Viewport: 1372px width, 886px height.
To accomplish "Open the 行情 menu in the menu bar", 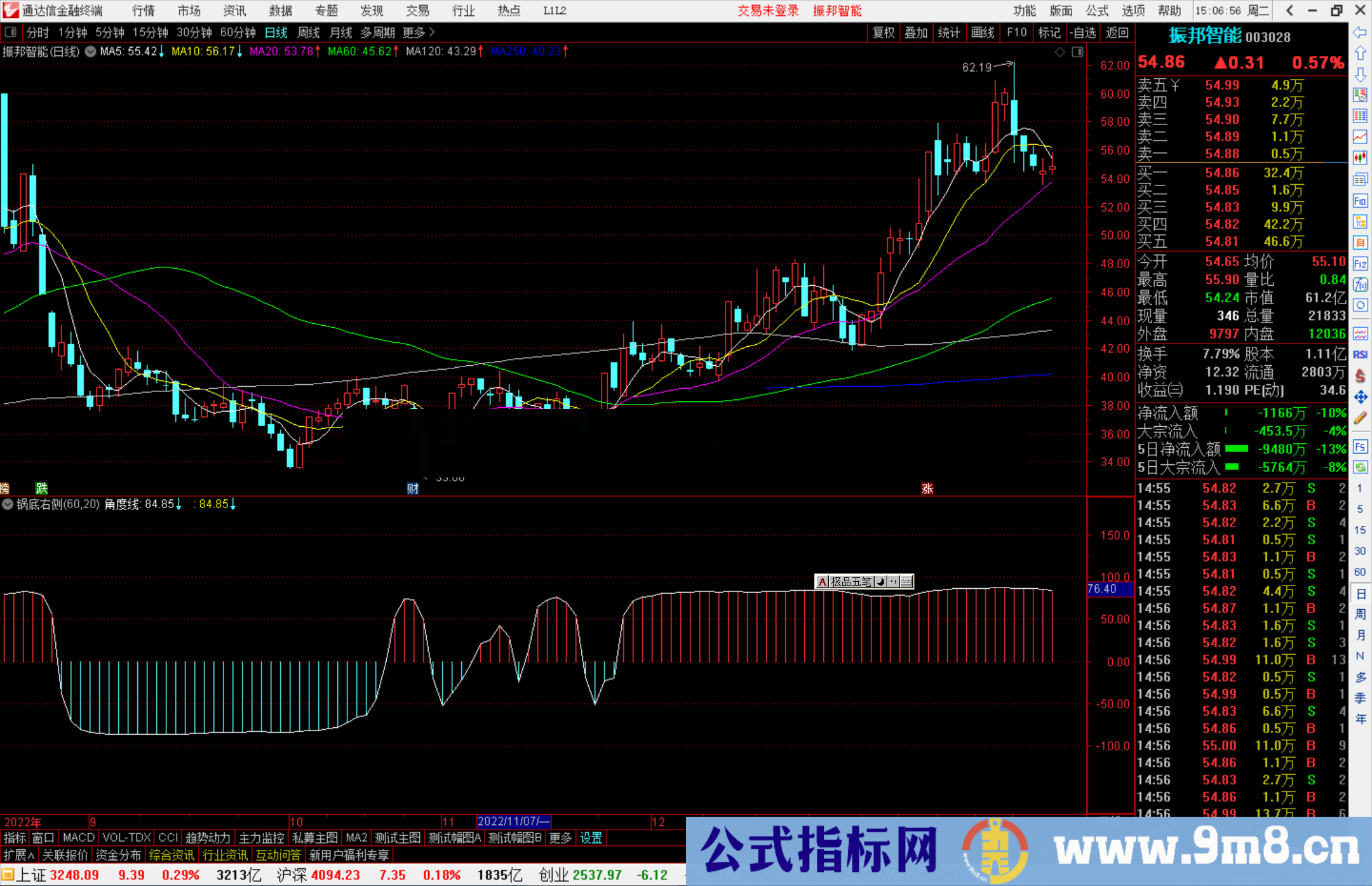I will [x=142, y=11].
